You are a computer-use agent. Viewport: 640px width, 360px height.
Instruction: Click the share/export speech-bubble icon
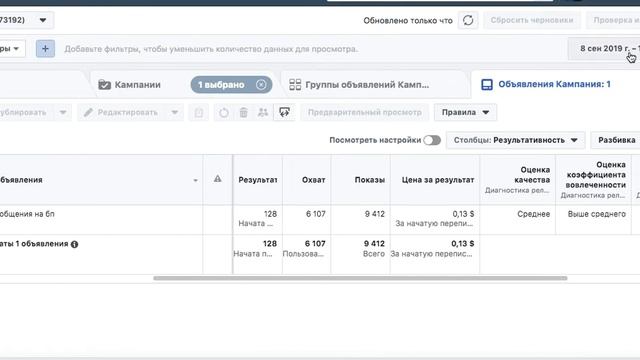click(284, 112)
